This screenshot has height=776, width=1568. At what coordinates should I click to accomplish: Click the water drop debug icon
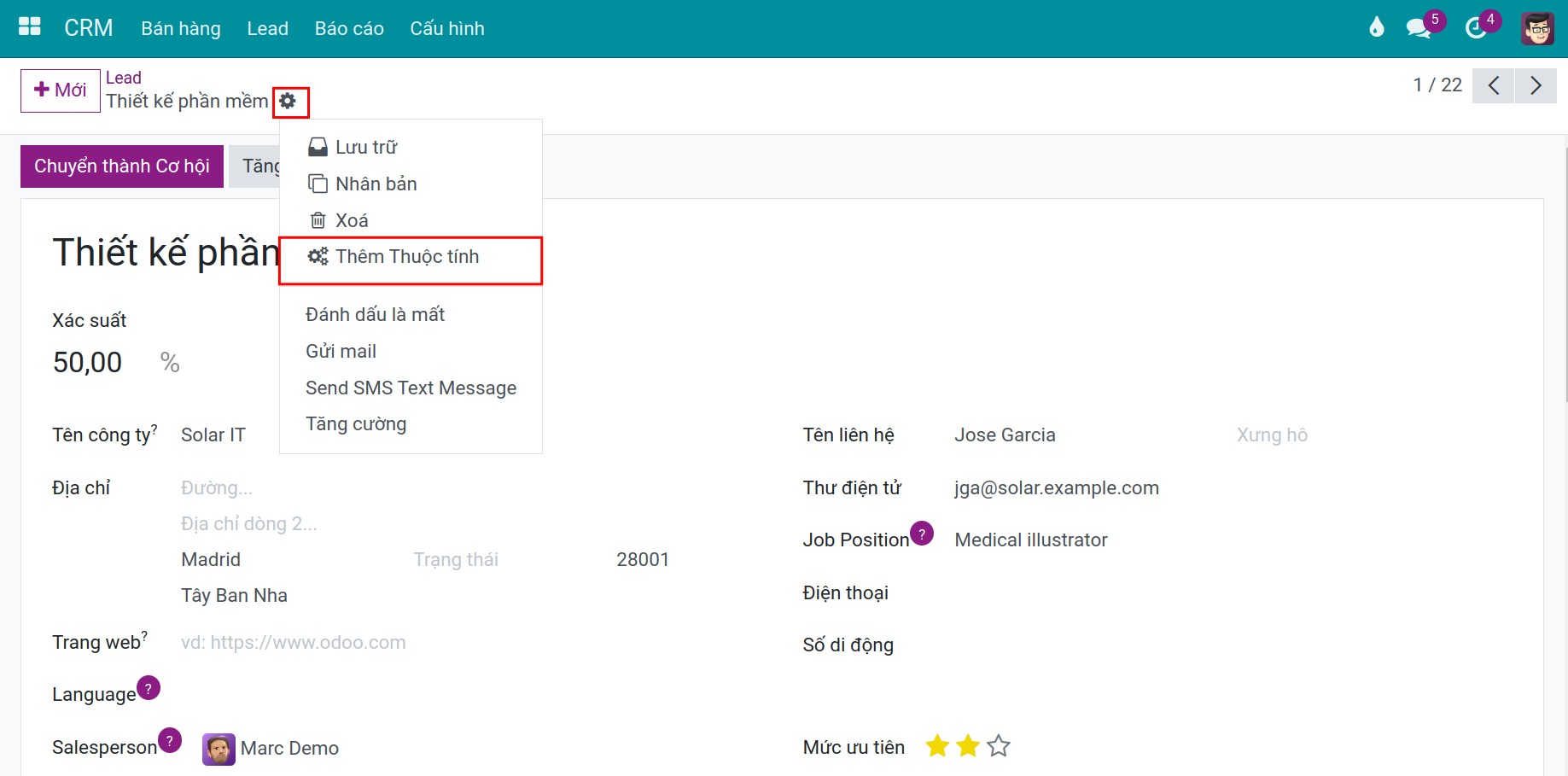1376,27
